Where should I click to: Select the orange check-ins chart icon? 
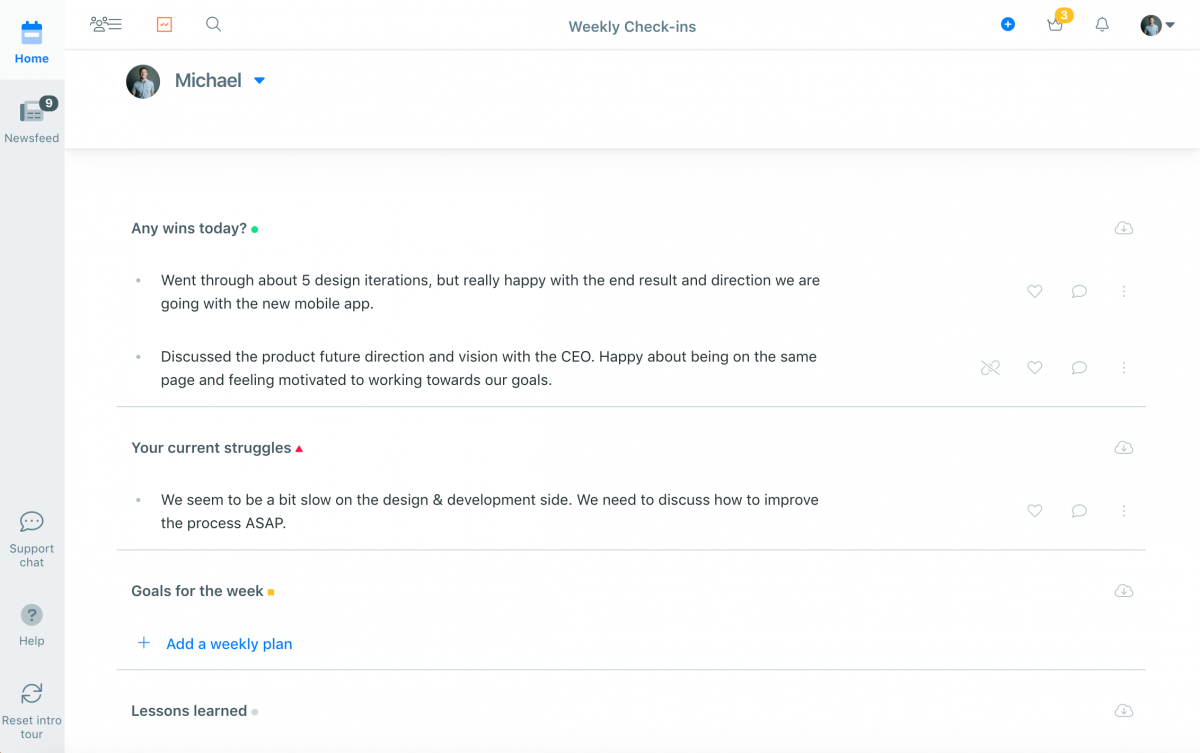[x=163, y=23]
